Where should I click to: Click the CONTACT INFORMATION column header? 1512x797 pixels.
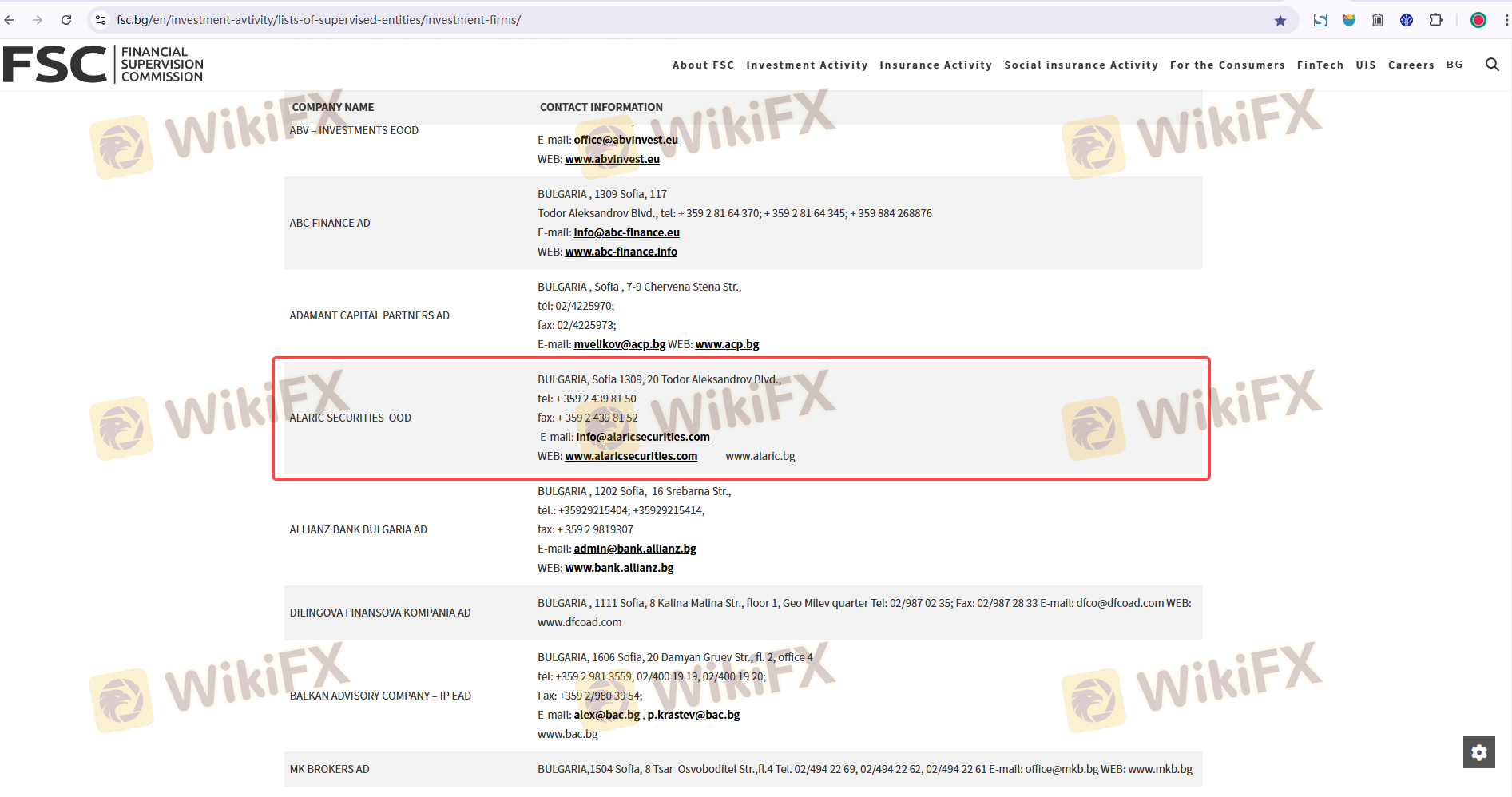click(x=601, y=107)
